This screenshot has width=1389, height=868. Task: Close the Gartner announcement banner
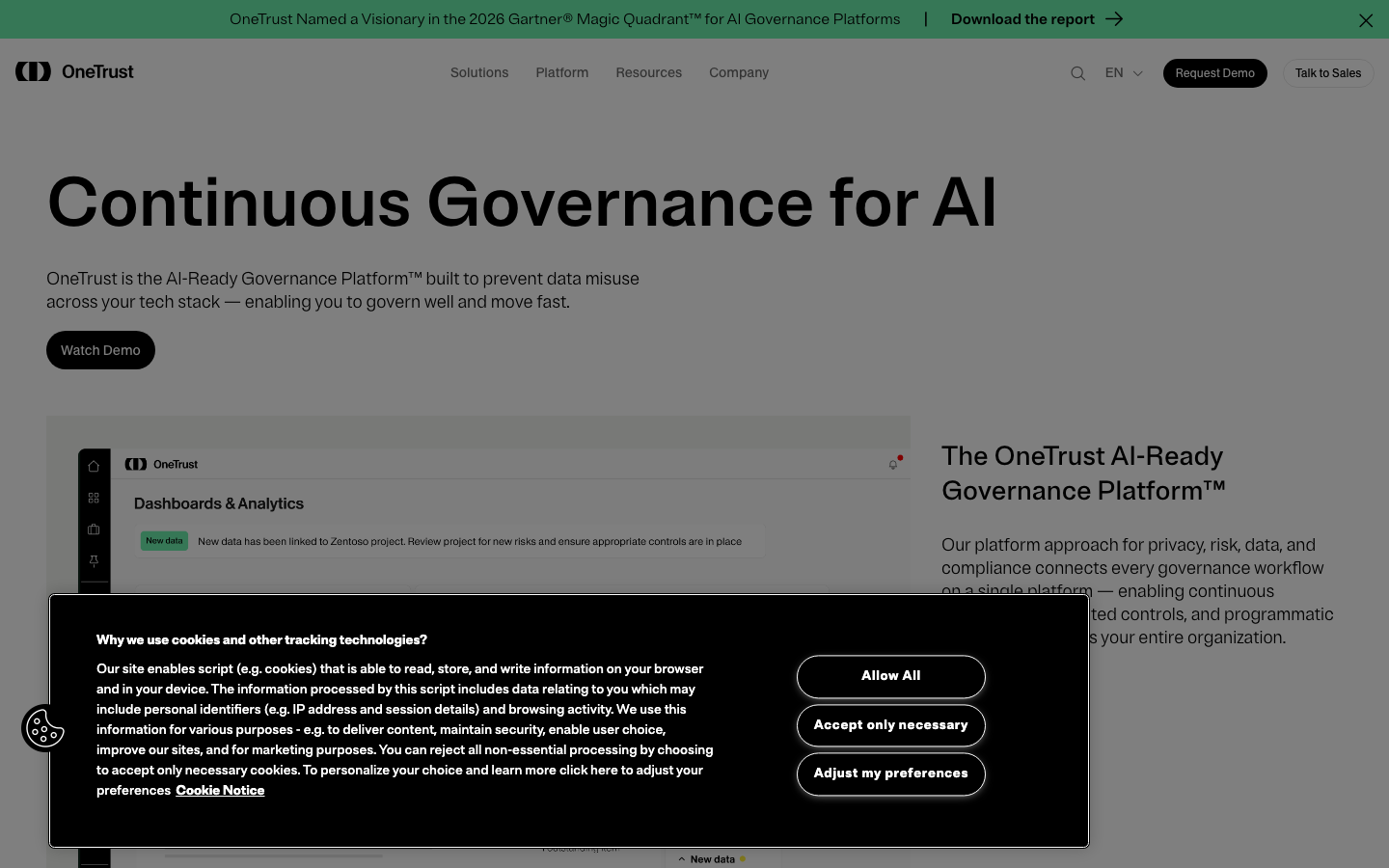[1366, 20]
